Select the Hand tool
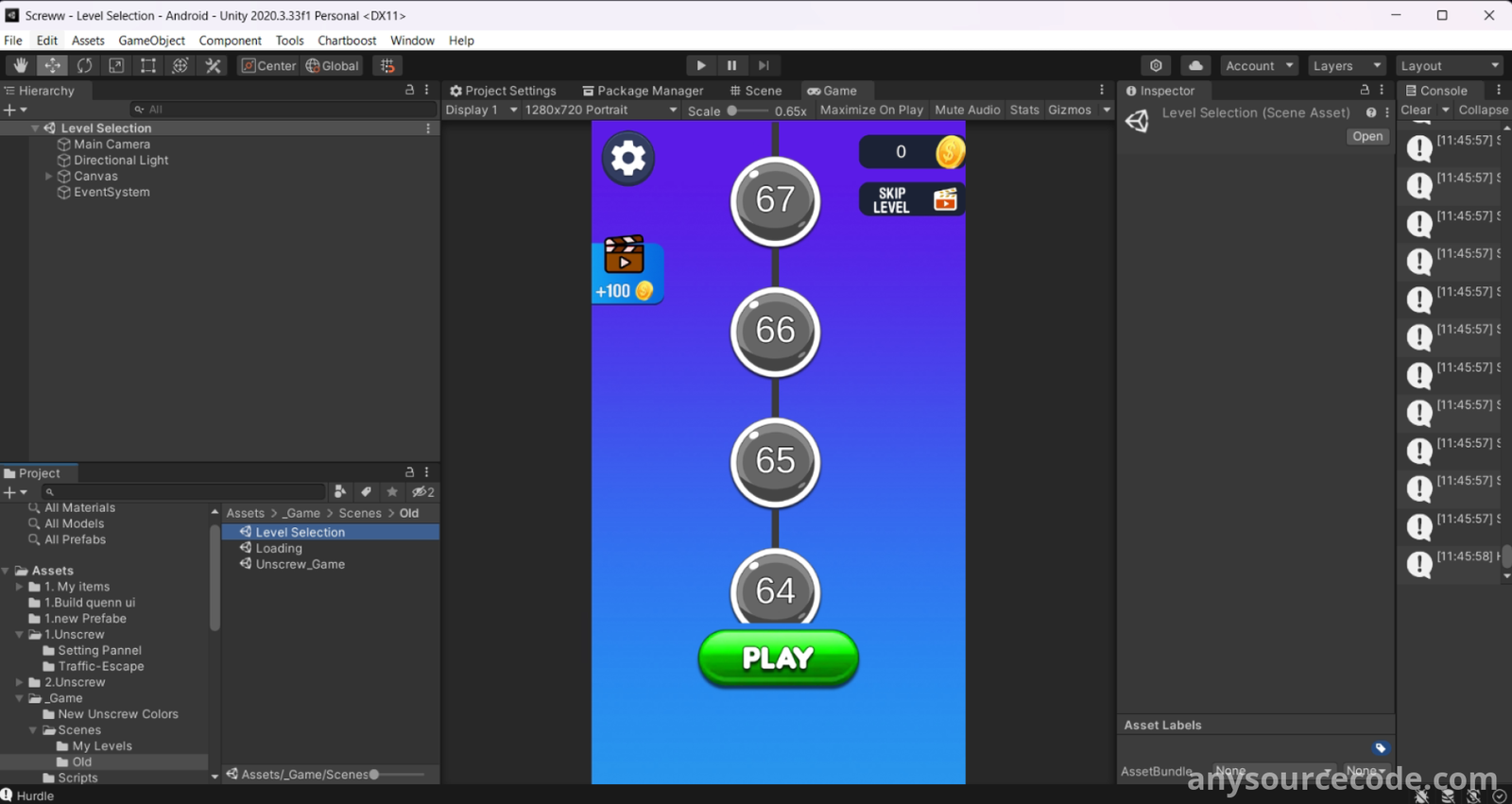The height and width of the screenshot is (804, 1512). click(x=20, y=65)
